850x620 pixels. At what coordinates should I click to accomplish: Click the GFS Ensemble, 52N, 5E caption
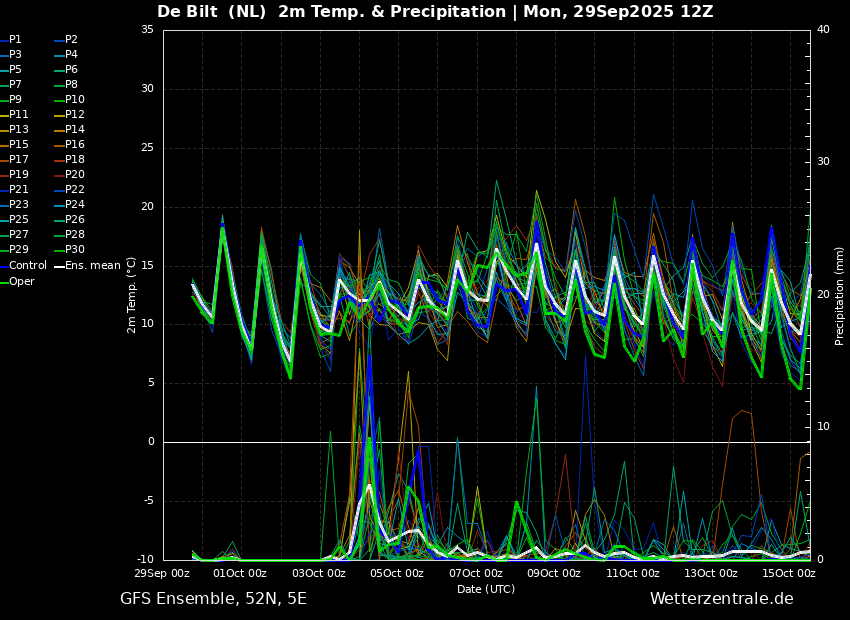coord(213,598)
